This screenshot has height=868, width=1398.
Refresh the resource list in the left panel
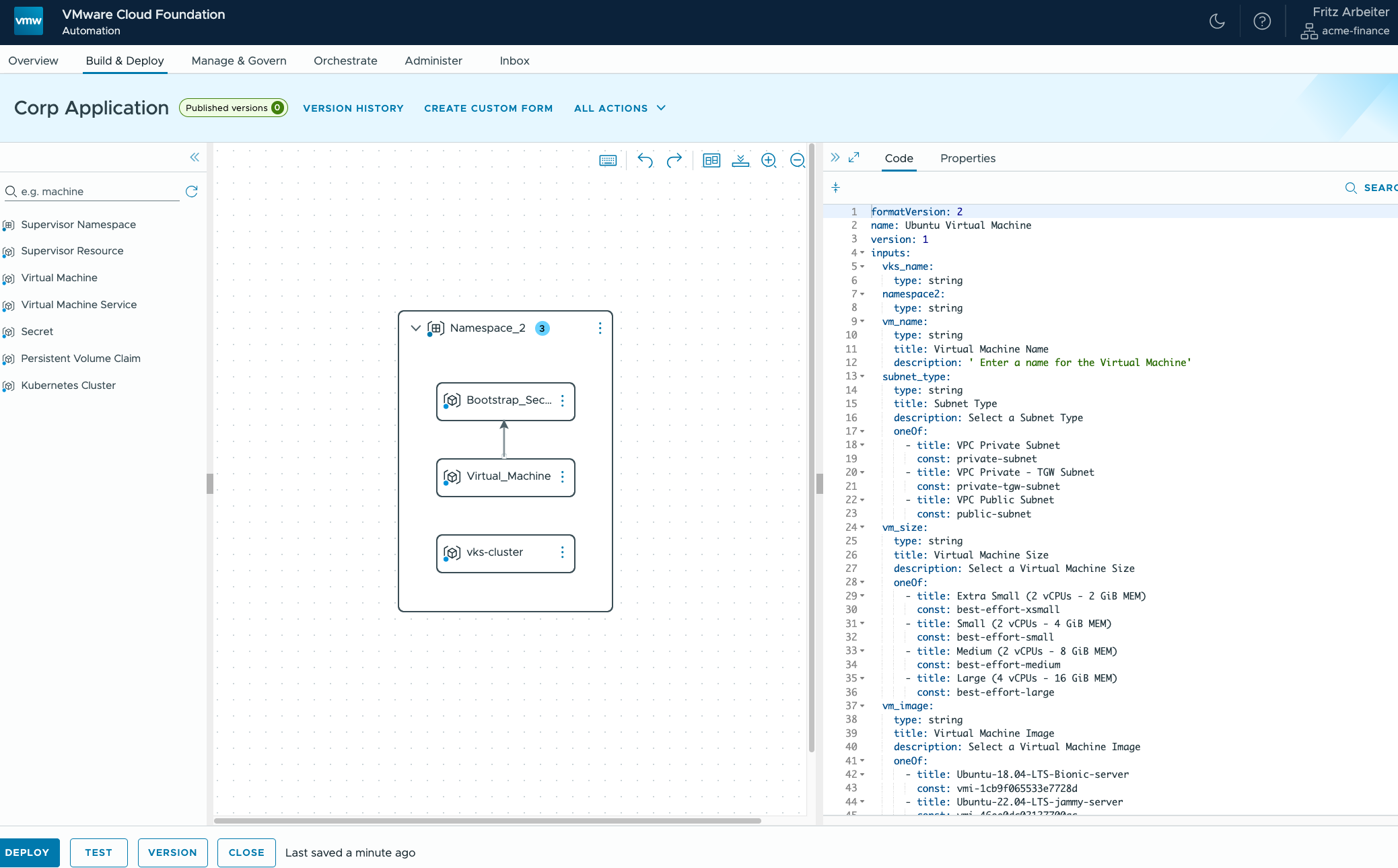coord(192,191)
